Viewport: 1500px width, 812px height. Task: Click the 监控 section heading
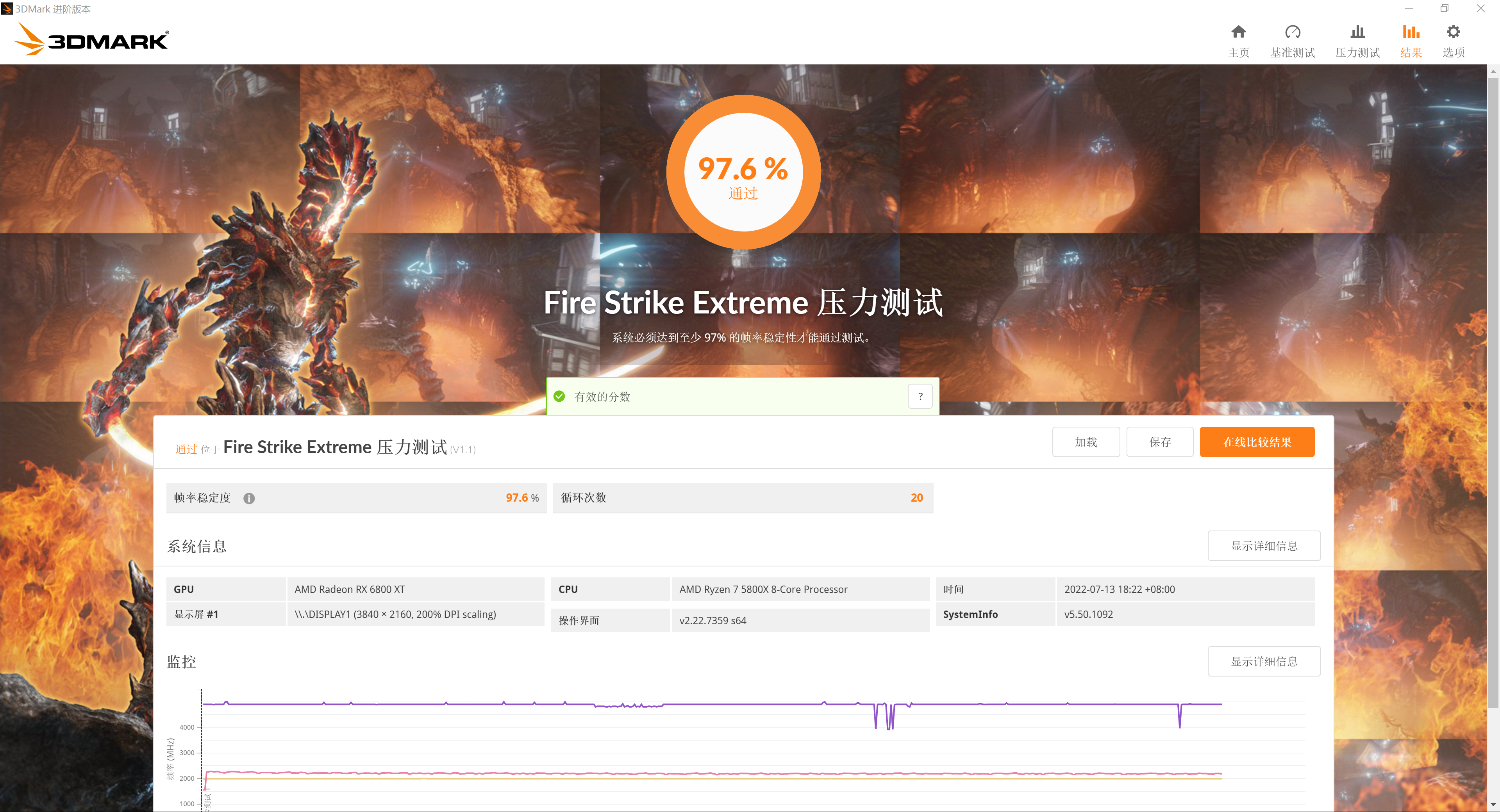pyautogui.click(x=182, y=661)
